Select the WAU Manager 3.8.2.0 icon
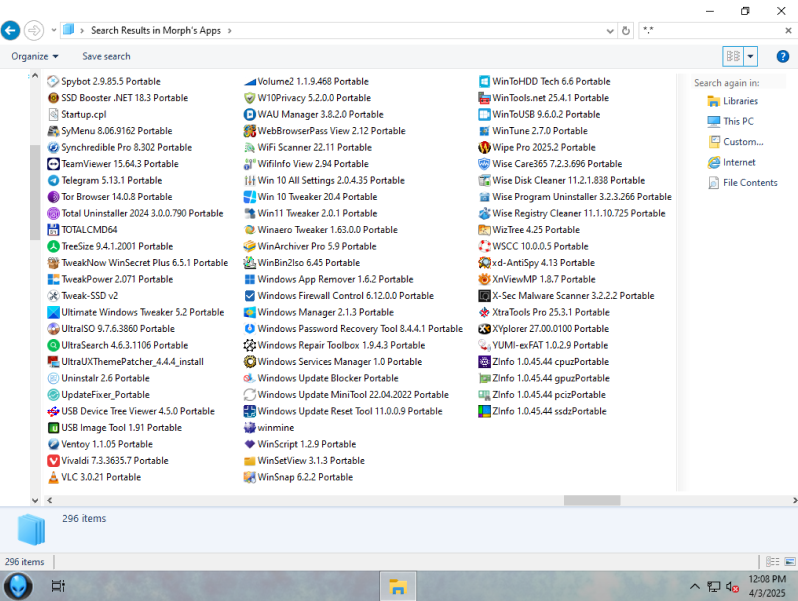This screenshot has height=601, width=798. point(249,115)
